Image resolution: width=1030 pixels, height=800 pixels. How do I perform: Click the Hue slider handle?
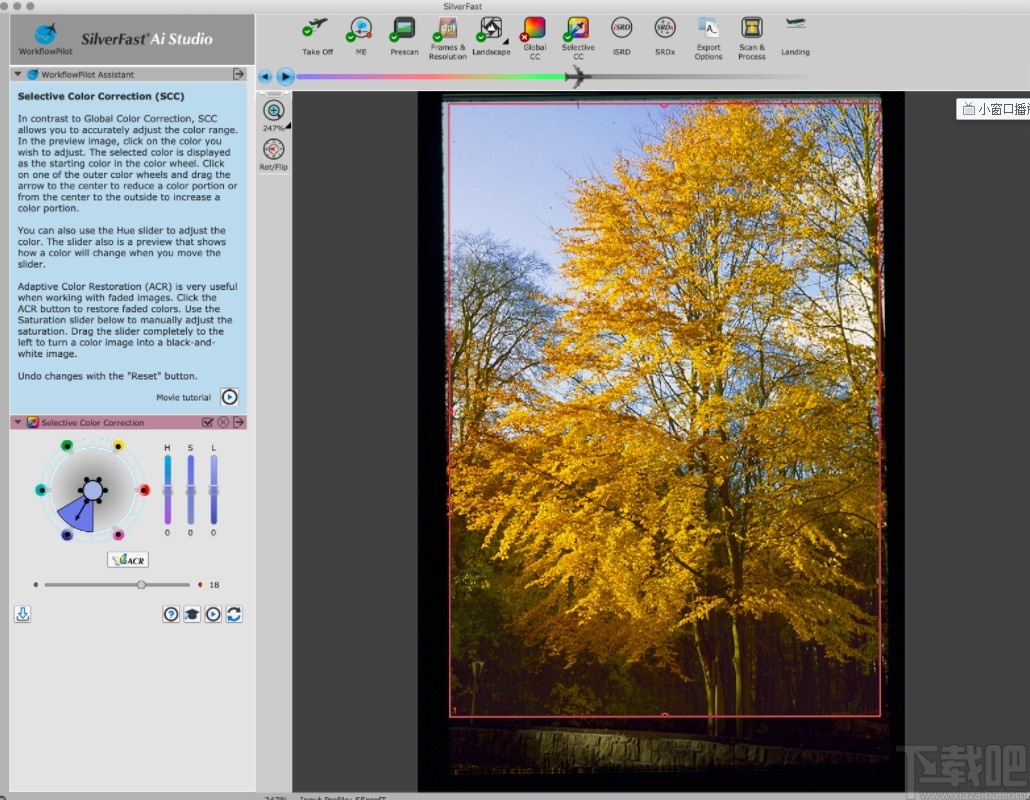point(168,490)
